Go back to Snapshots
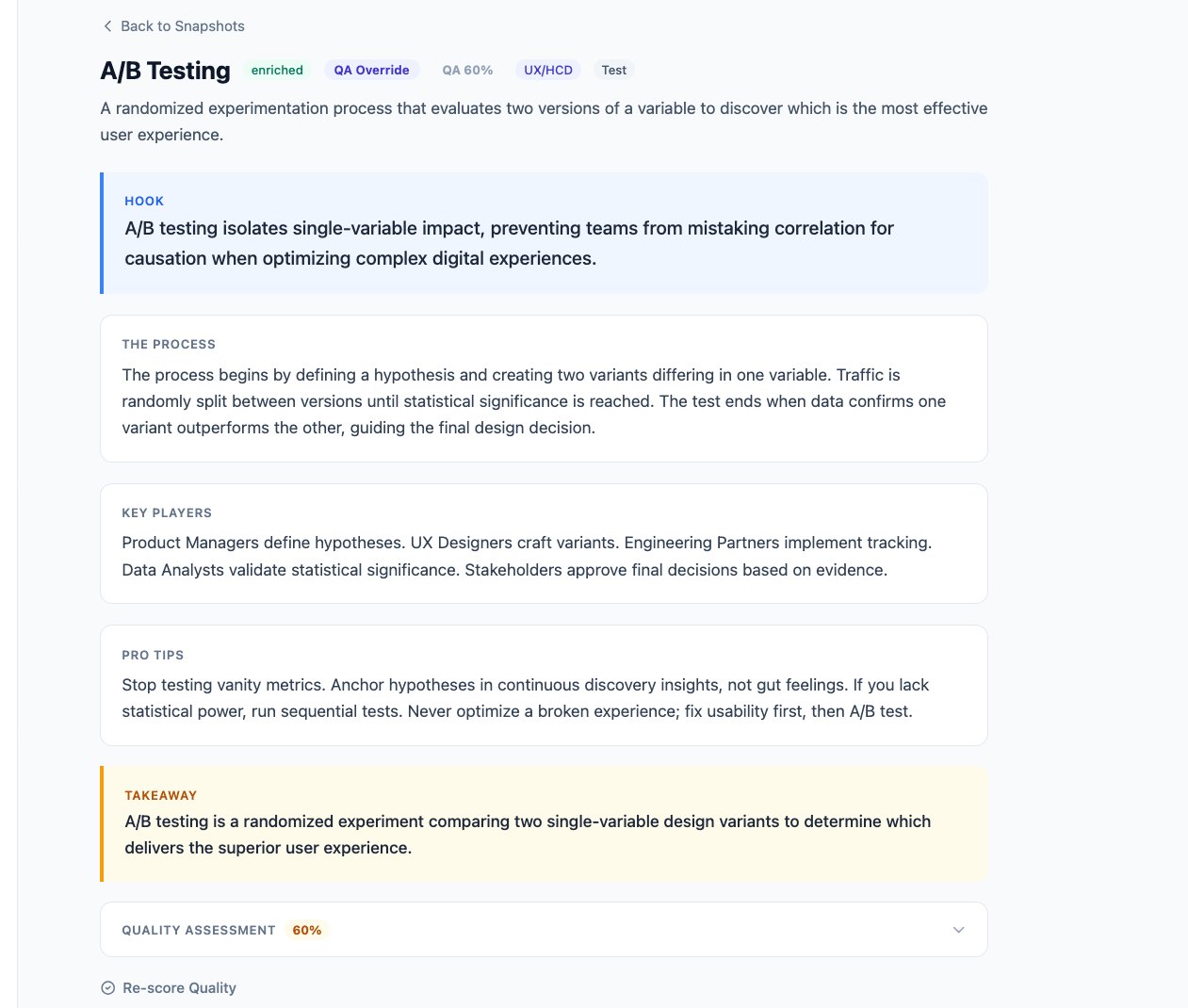This screenshot has height=1008, width=1188. pyautogui.click(x=173, y=26)
